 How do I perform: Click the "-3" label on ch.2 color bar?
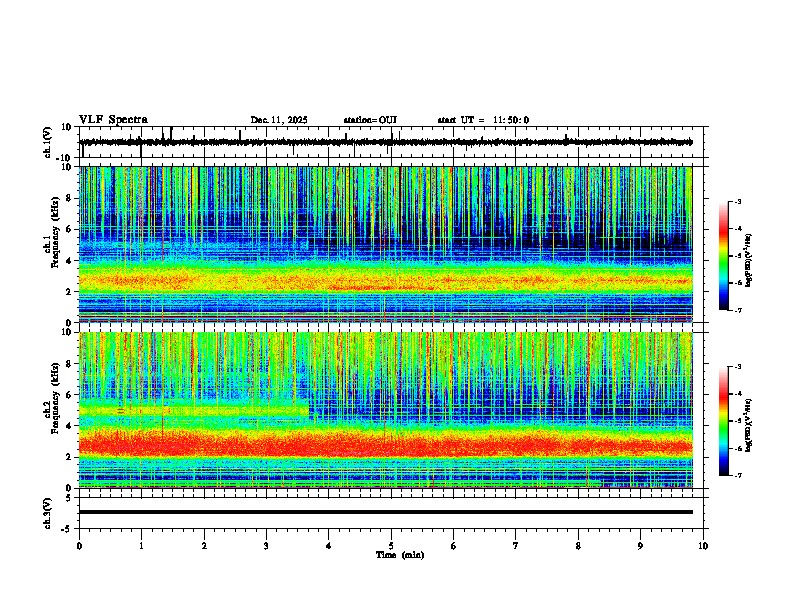point(737,367)
